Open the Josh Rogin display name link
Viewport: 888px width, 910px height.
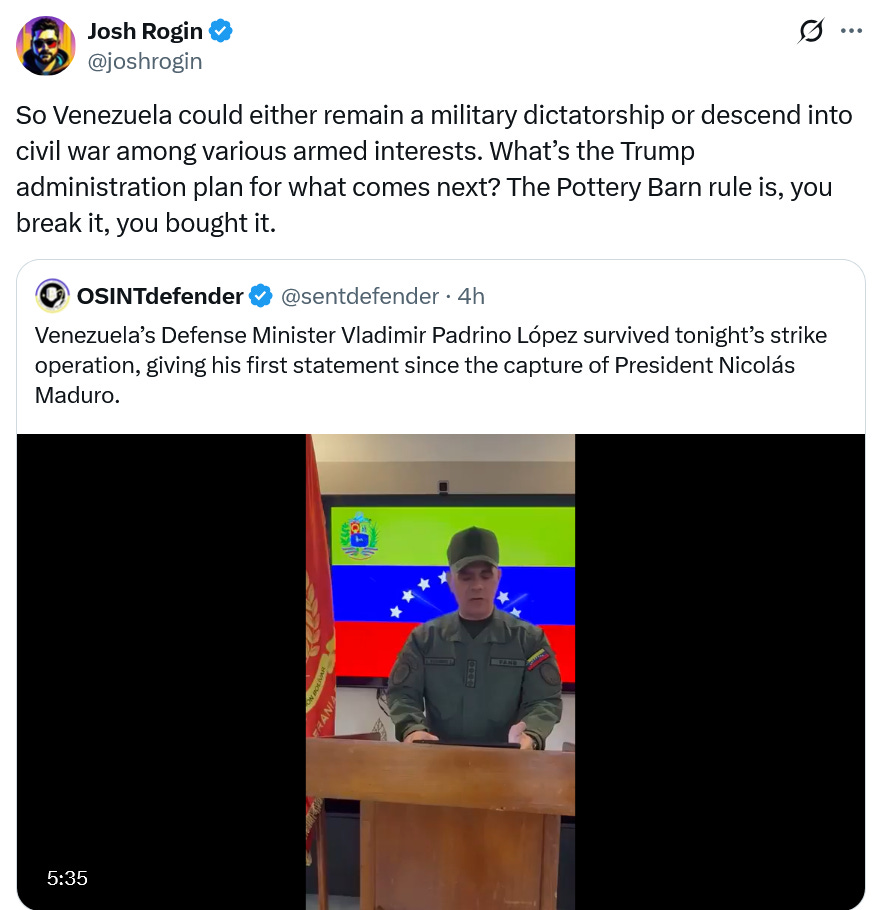[x=145, y=31]
